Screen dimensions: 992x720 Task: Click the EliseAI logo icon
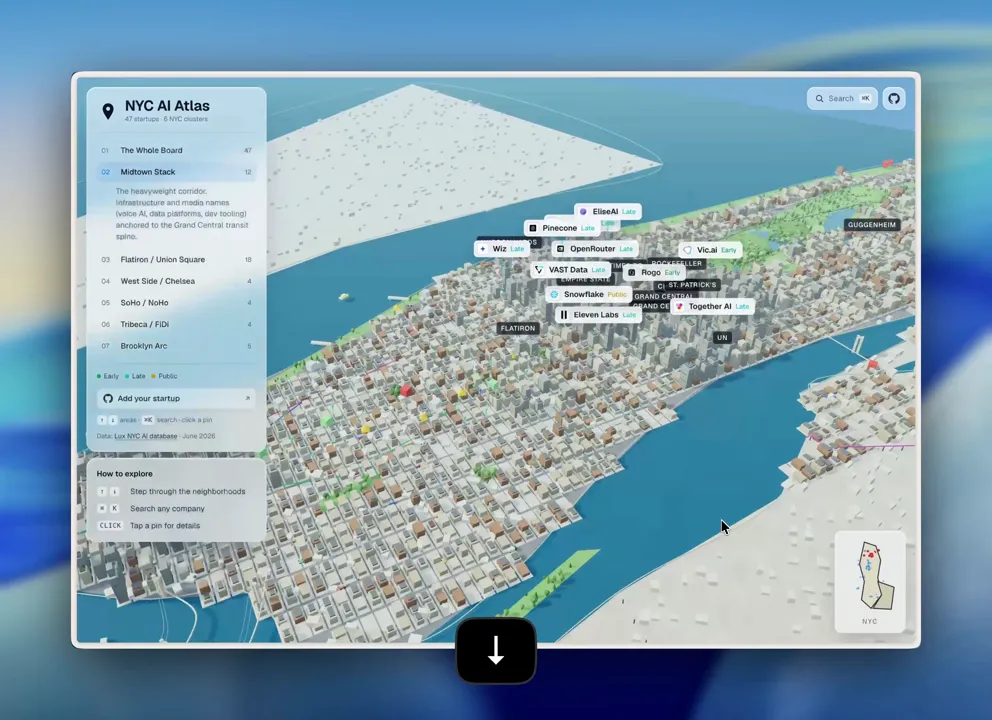click(583, 212)
